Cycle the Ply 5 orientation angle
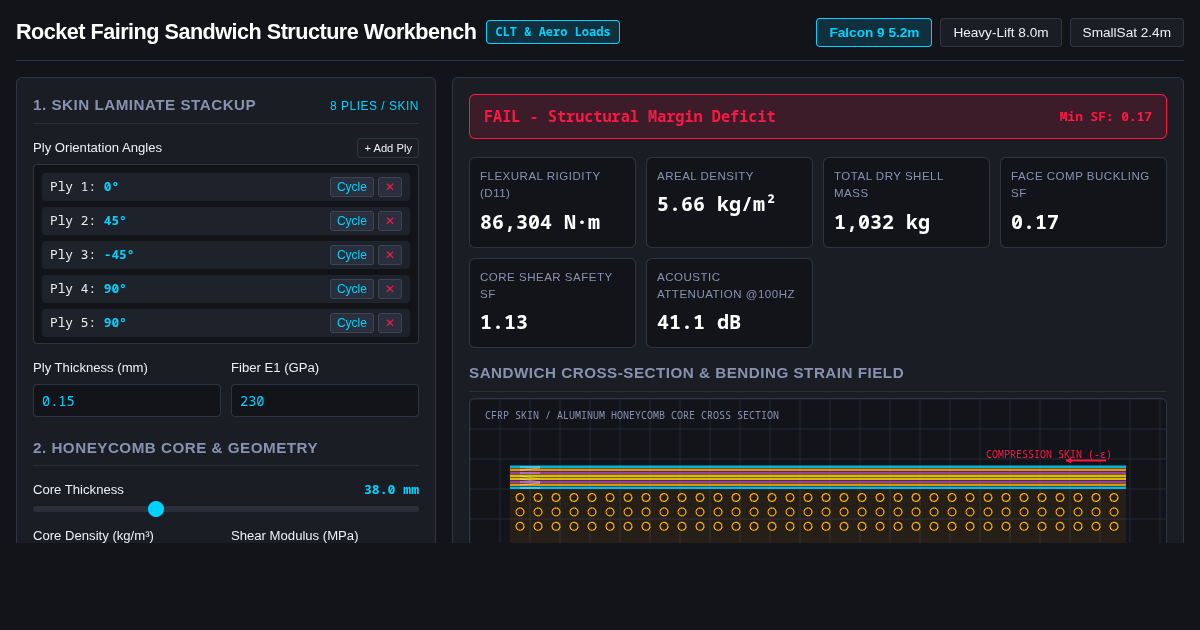 (352, 323)
